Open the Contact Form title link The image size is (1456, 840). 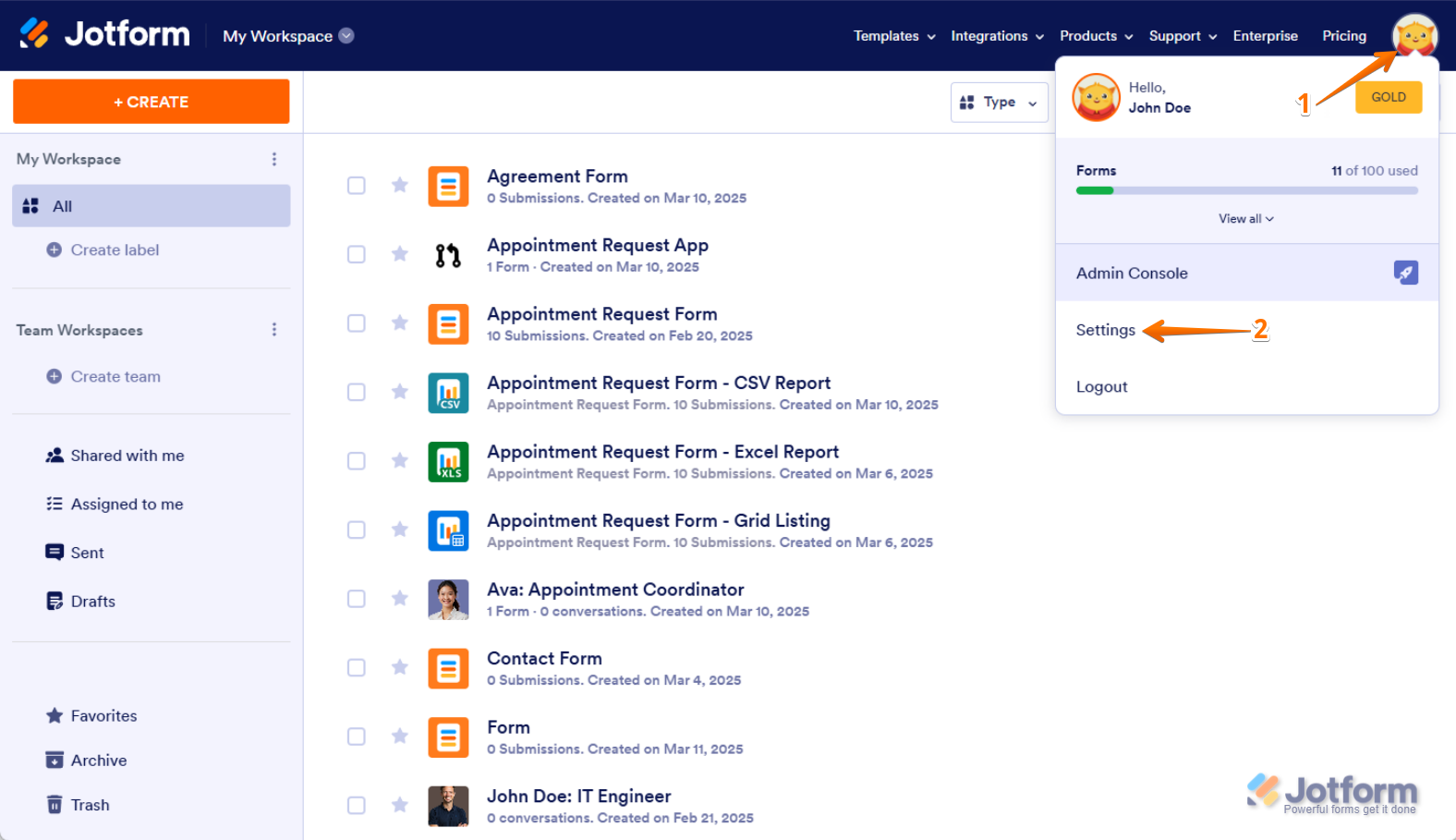(544, 658)
